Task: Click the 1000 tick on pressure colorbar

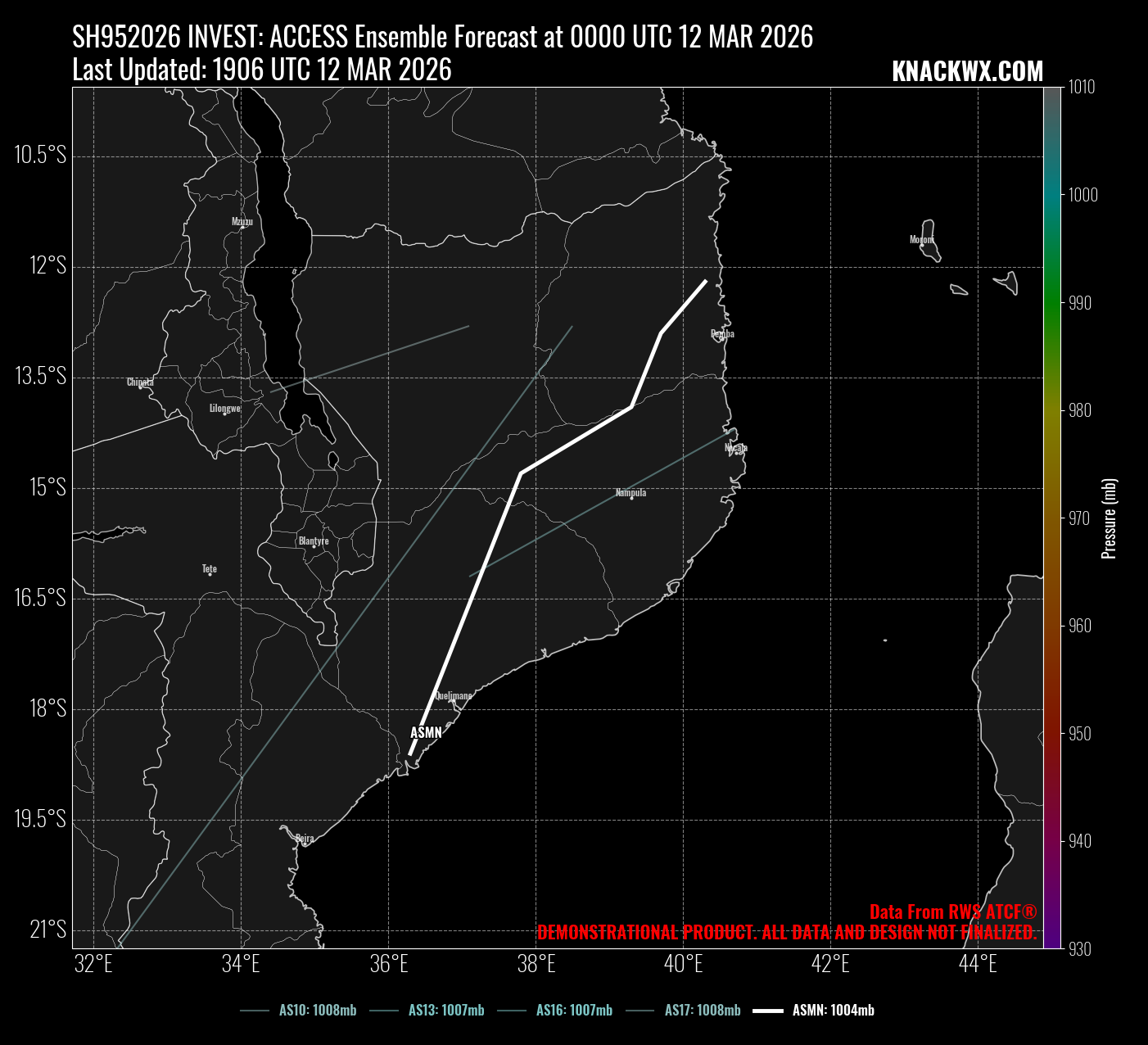Action: pos(1082,195)
